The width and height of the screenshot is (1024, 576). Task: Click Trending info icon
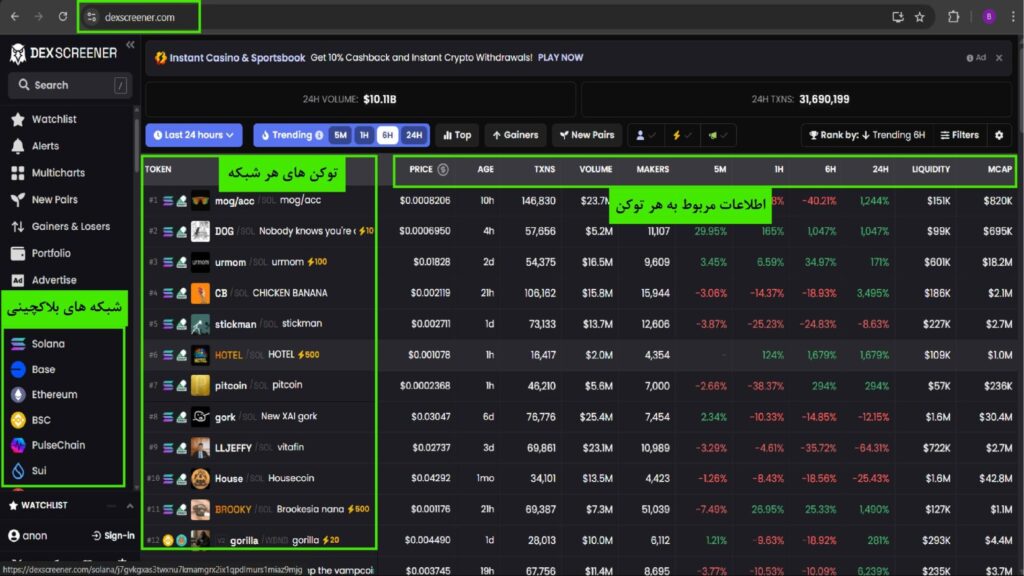click(319, 135)
